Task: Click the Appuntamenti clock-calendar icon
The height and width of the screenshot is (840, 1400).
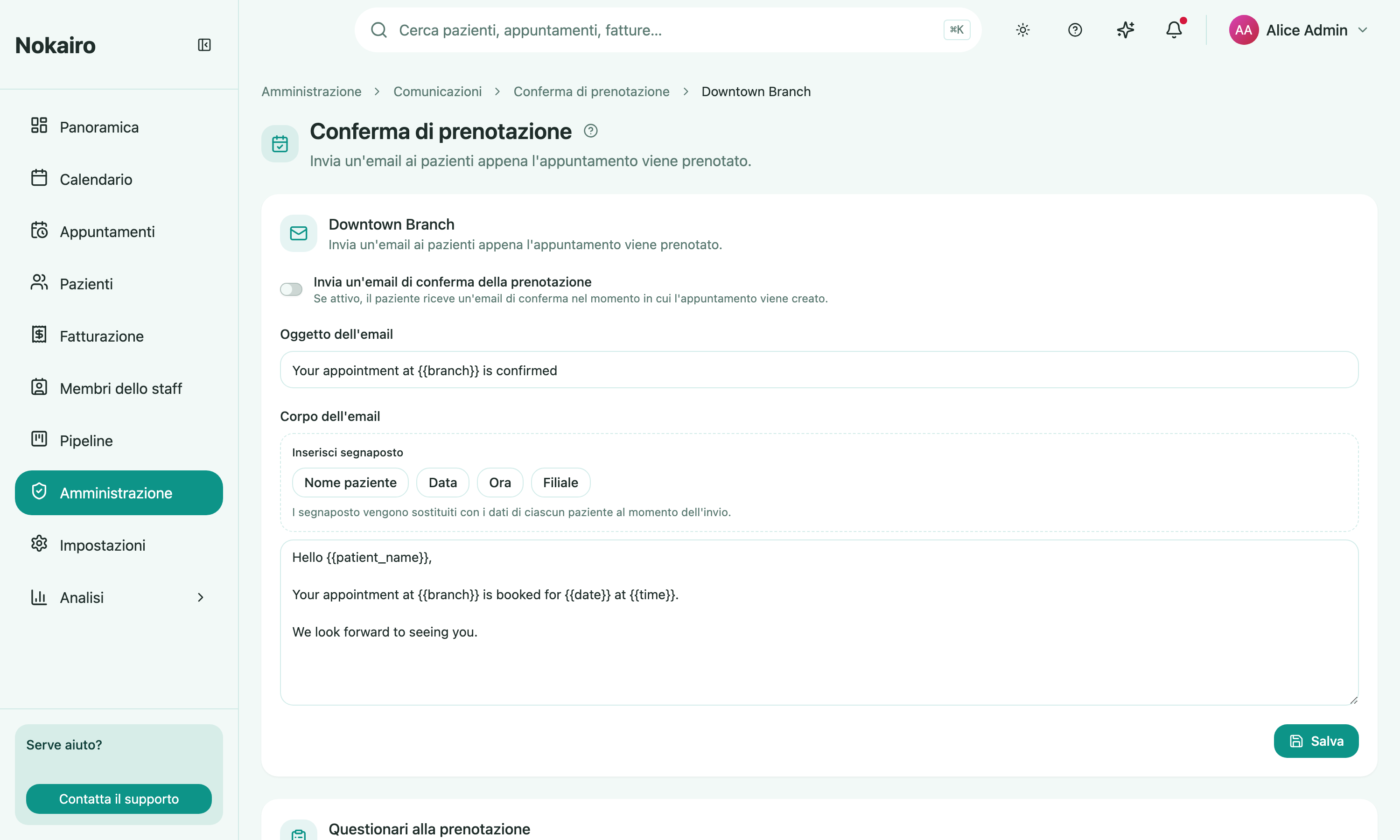Action: (x=39, y=231)
